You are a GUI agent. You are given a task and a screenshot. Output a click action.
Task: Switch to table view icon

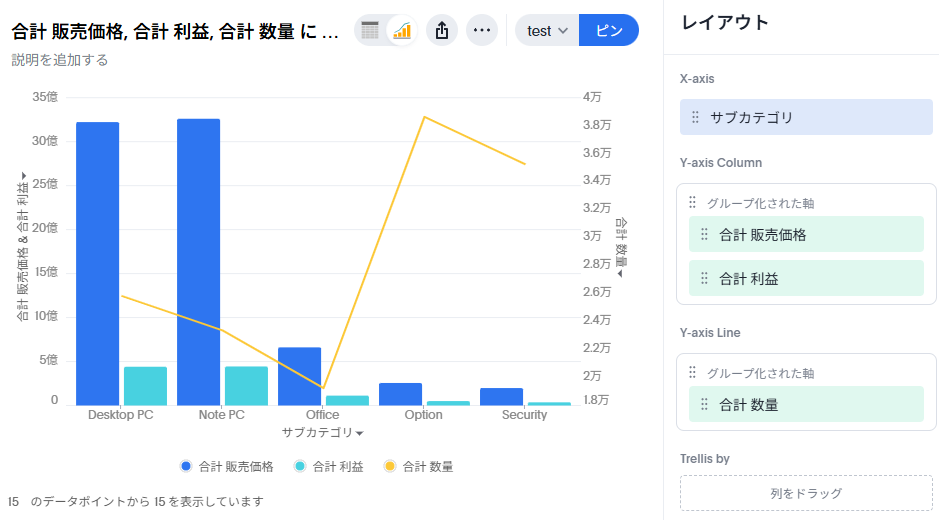click(370, 30)
